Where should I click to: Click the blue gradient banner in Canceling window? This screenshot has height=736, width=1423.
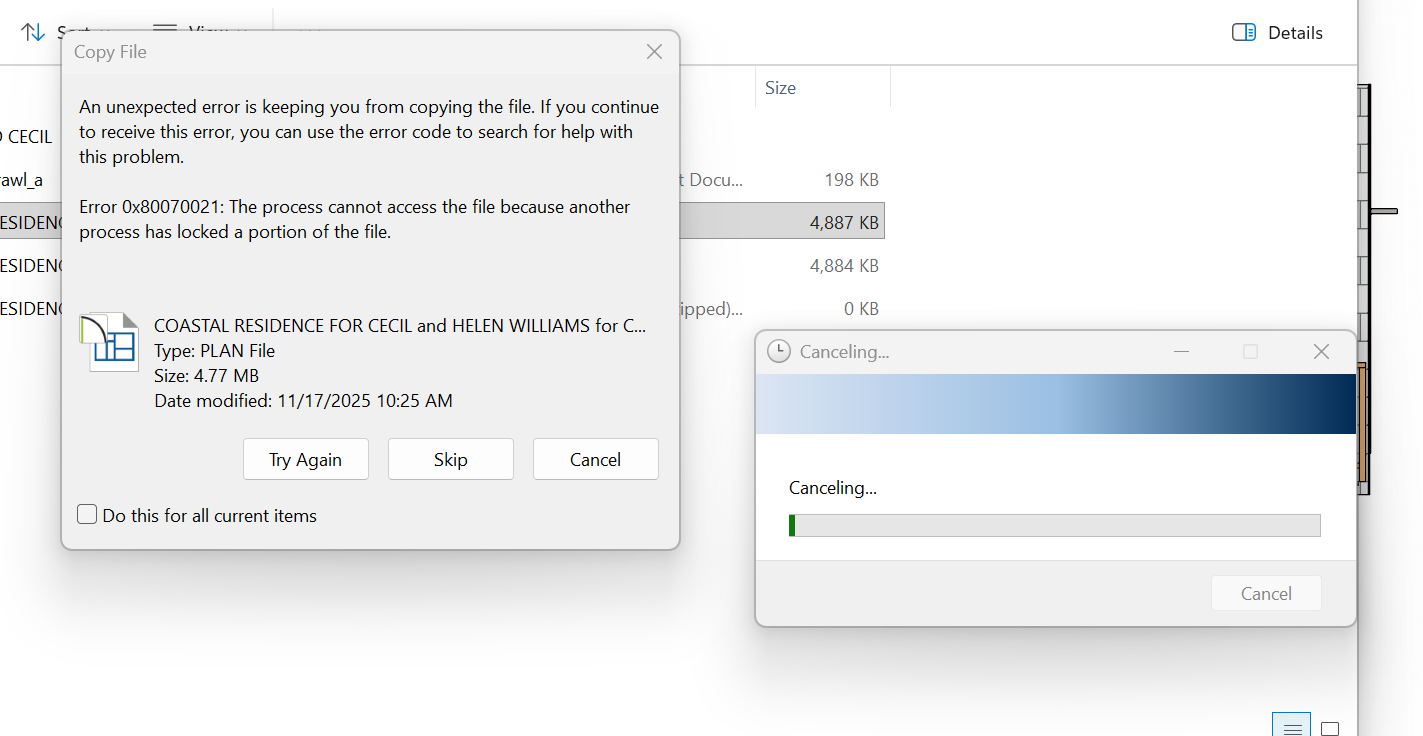point(1055,404)
